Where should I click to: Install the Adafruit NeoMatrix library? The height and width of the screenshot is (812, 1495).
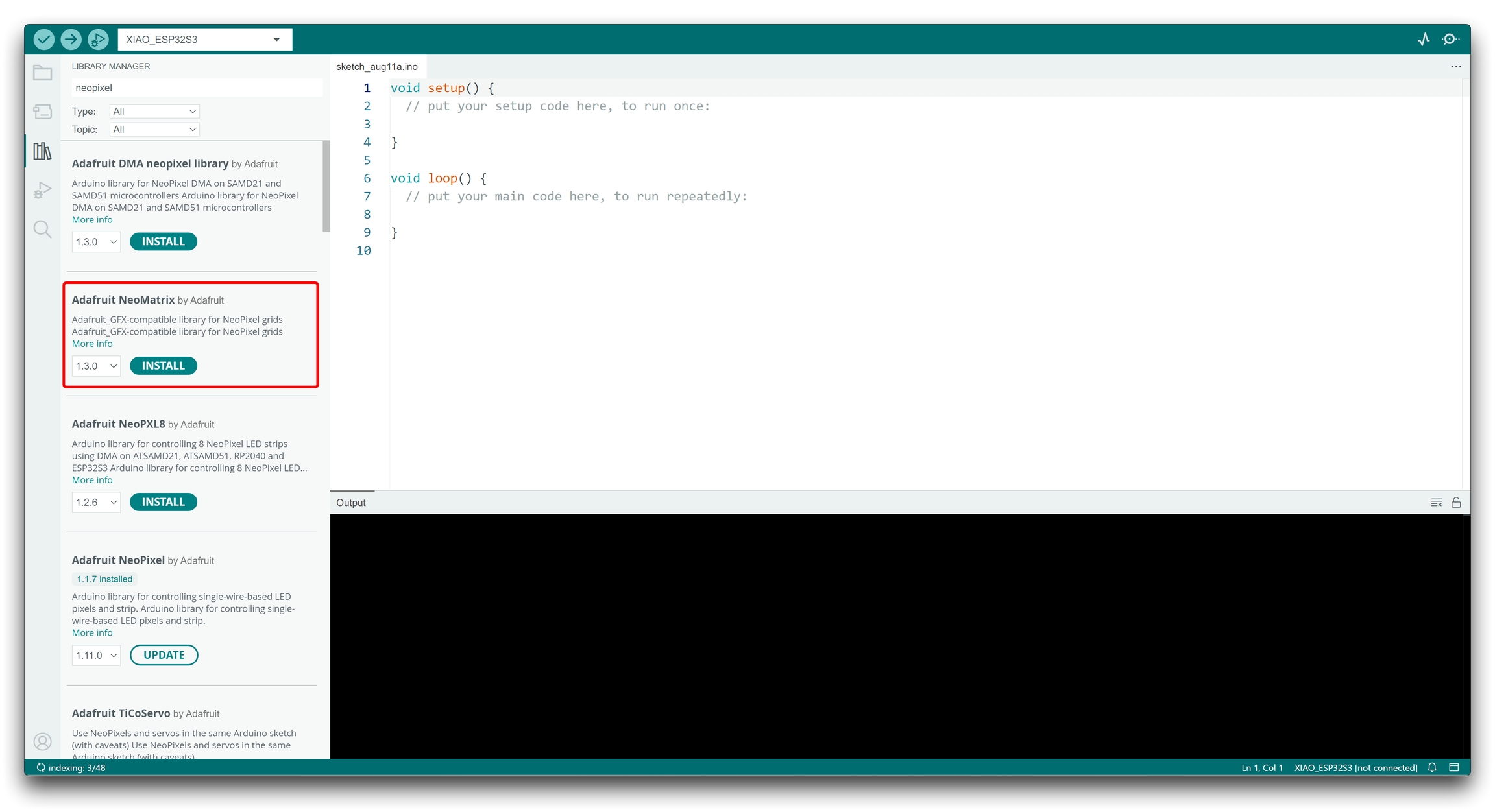coord(164,366)
